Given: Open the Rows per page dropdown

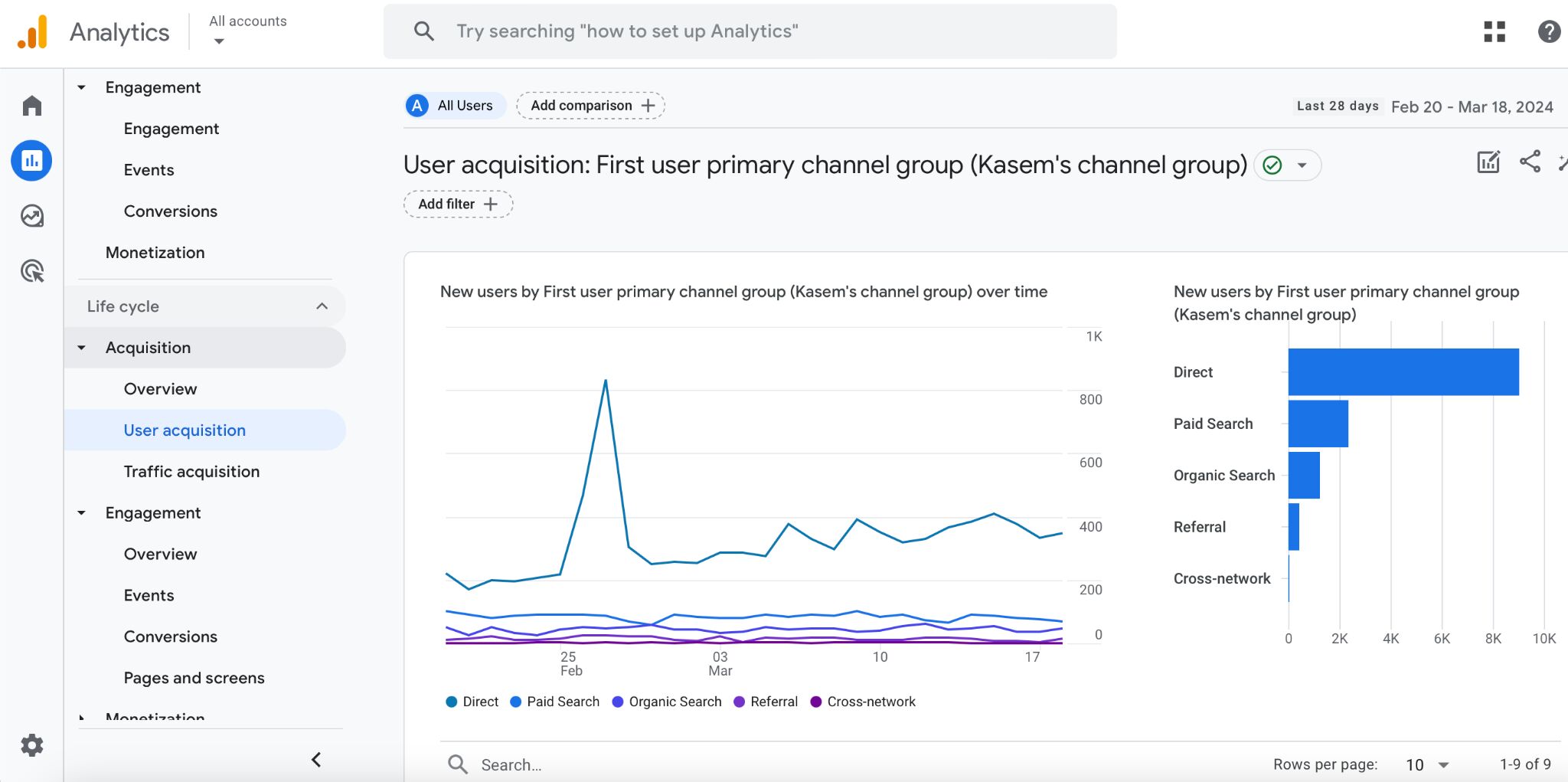Looking at the screenshot, I should point(1426,764).
